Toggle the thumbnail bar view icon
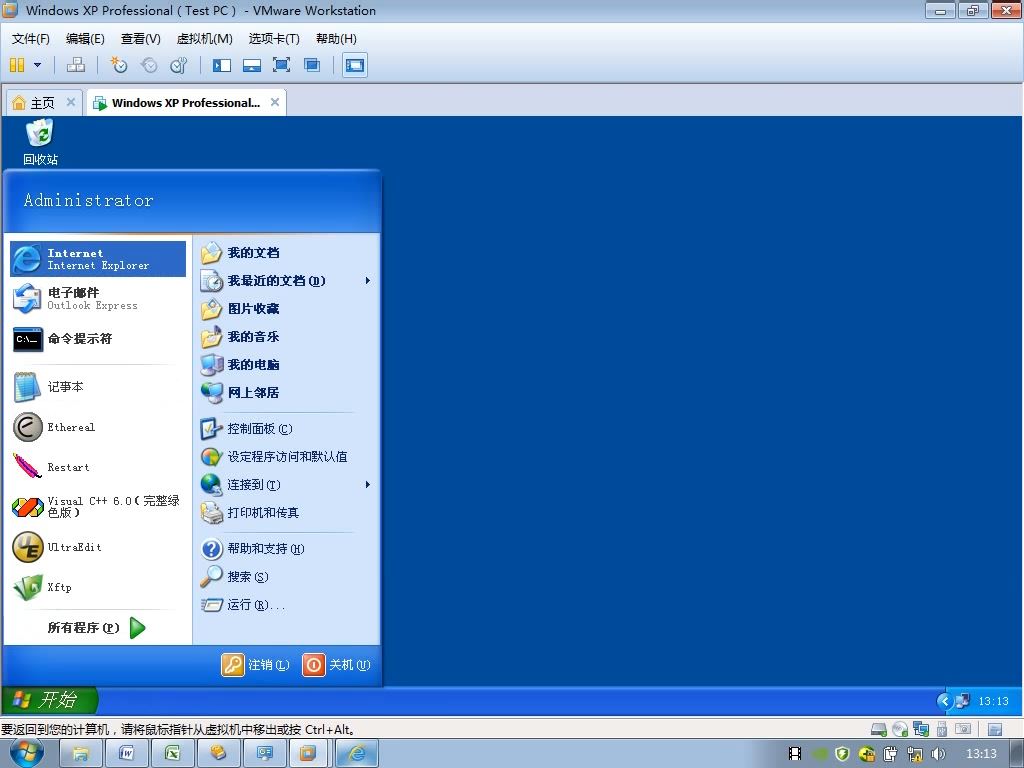Screen dimensions: 1024x768 point(251,65)
